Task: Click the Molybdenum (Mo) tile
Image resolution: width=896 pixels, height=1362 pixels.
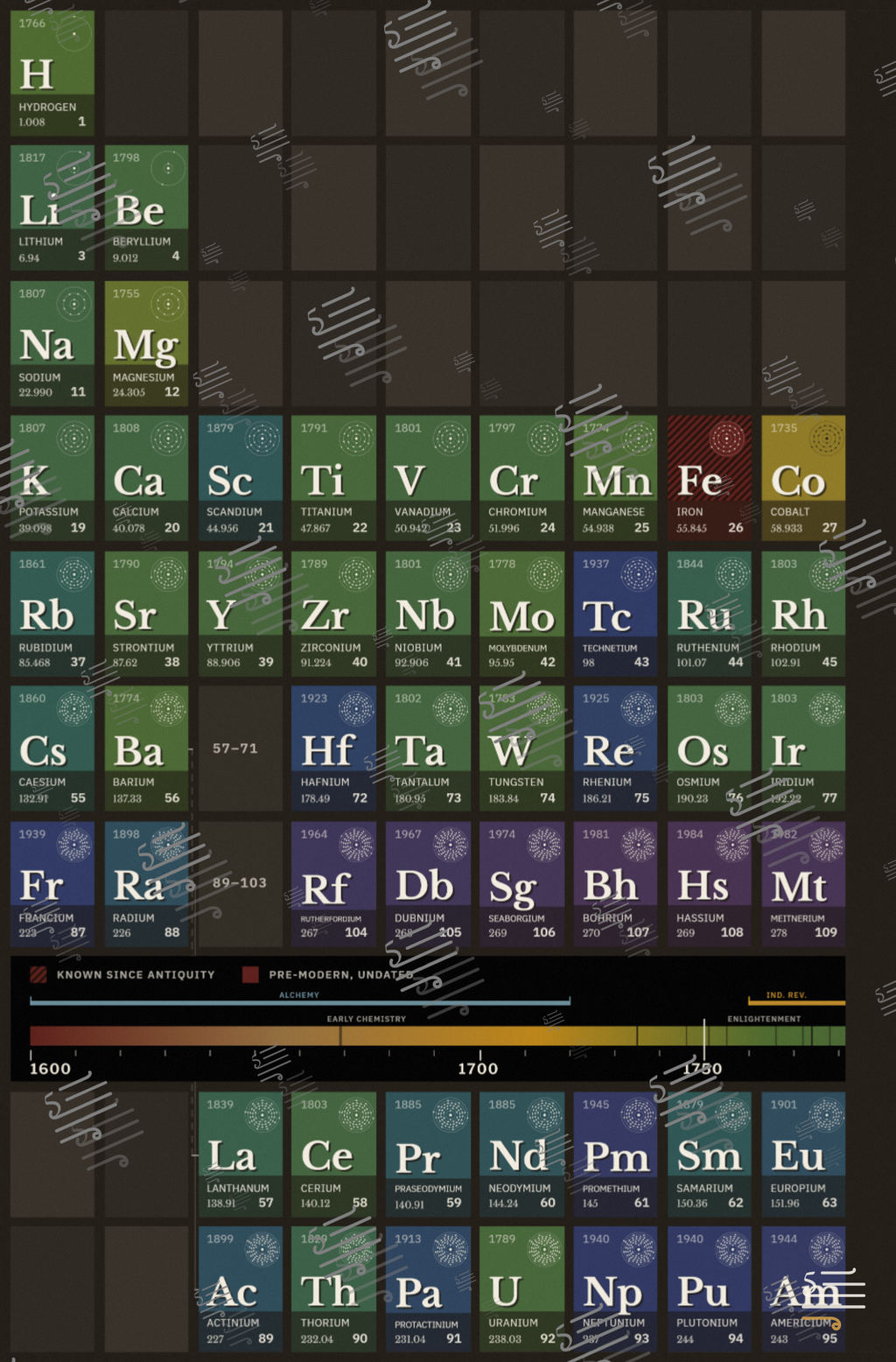Action: pos(521,614)
